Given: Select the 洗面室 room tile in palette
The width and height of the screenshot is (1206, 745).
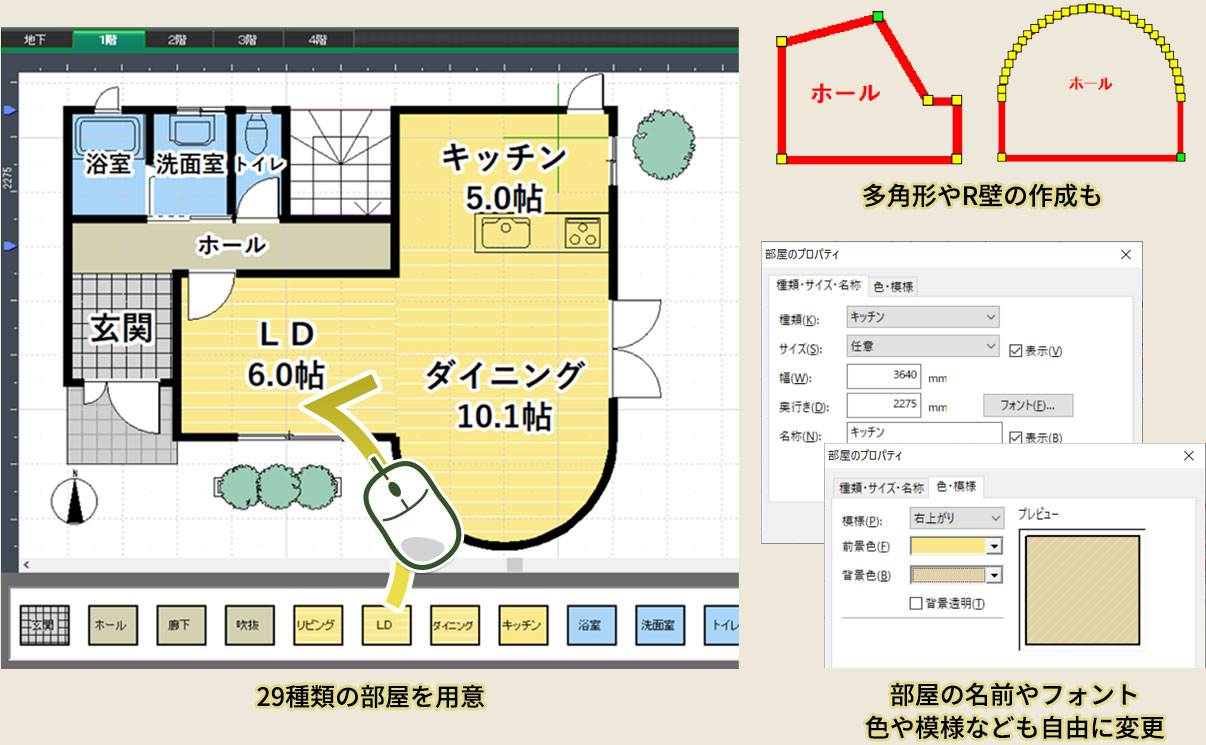Looking at the screenshot, I should [660, 625].
